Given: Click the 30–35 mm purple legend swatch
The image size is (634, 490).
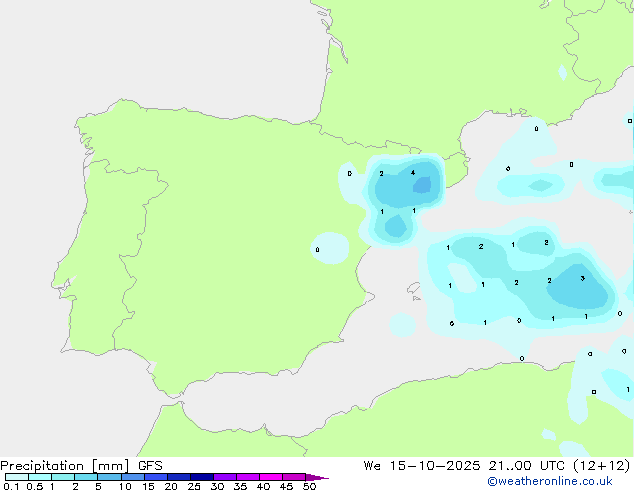Looking at the screenshot, I should (225, 477).
